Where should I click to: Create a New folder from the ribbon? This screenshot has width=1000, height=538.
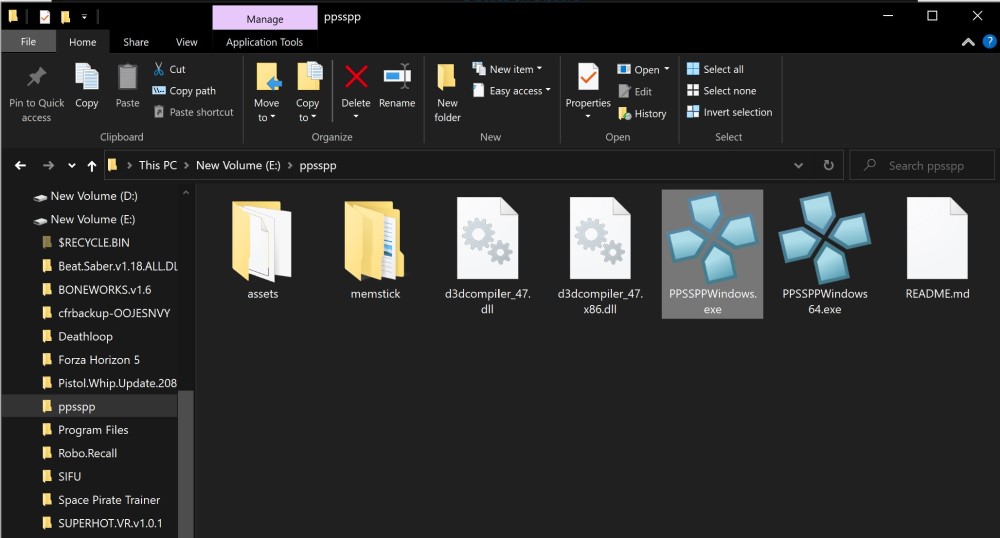coord(447,90)
